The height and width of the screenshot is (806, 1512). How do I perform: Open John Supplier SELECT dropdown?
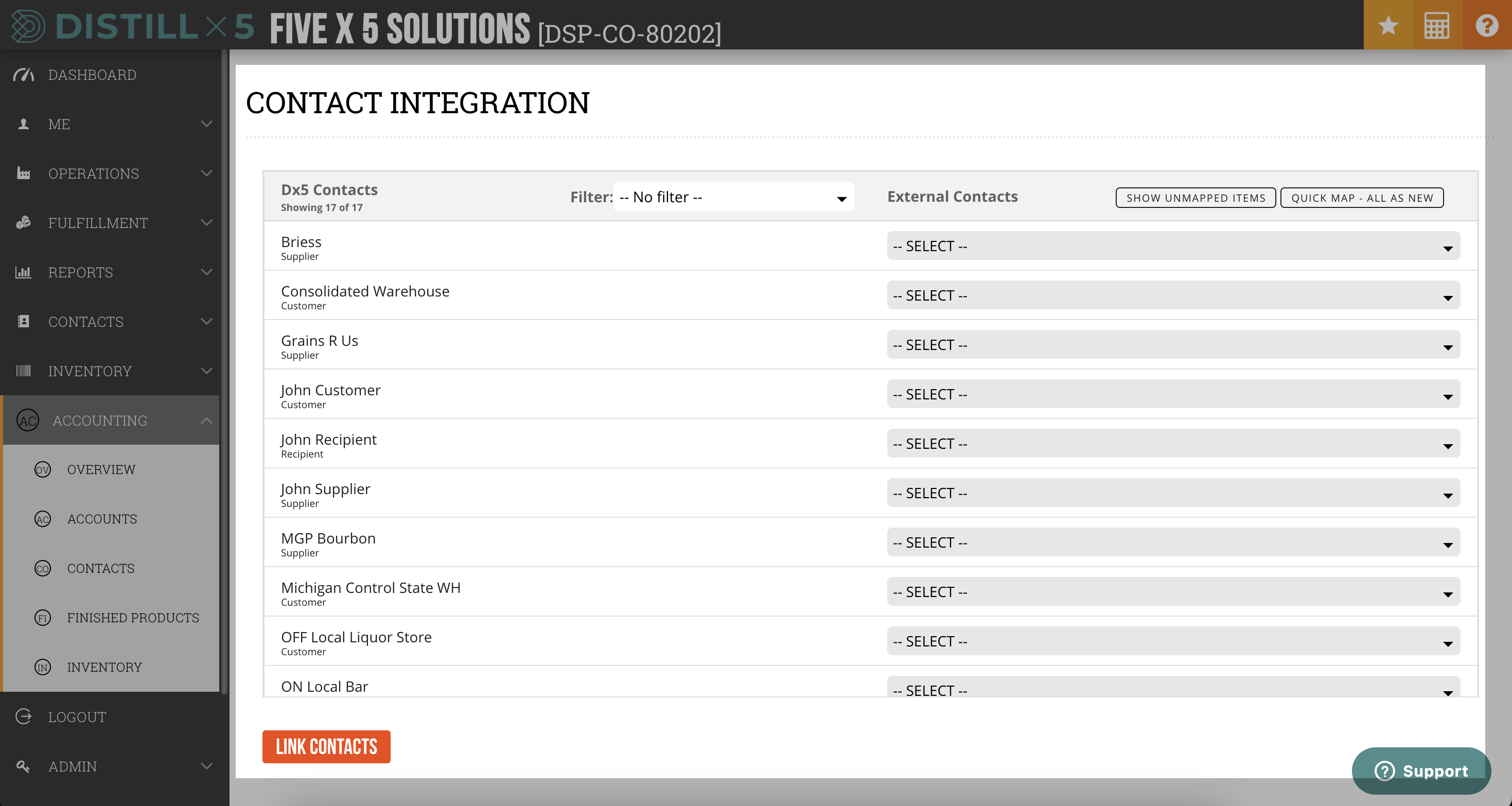coord(1173,493)
